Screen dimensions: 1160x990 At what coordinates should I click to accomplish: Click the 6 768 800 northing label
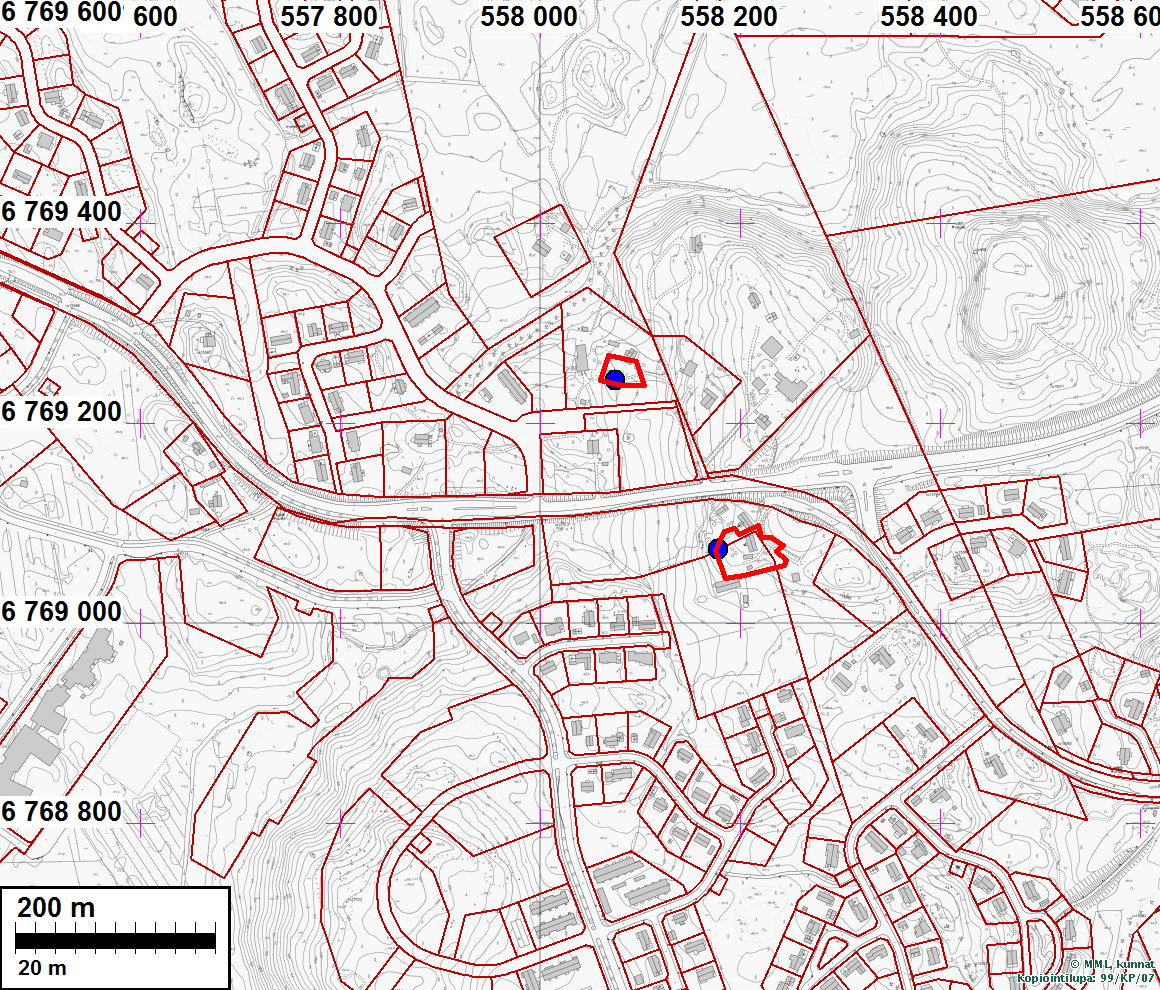coord(61,812)
